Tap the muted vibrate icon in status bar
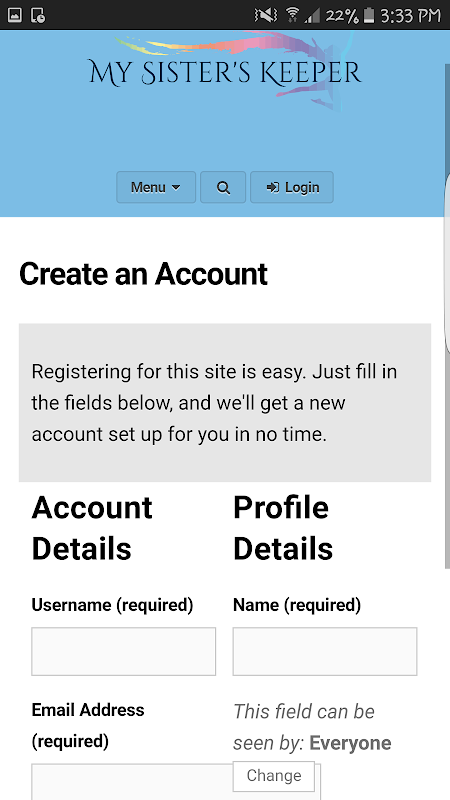Image resolution: width=450 pixels, height=800 pixels. pos(266,15)
